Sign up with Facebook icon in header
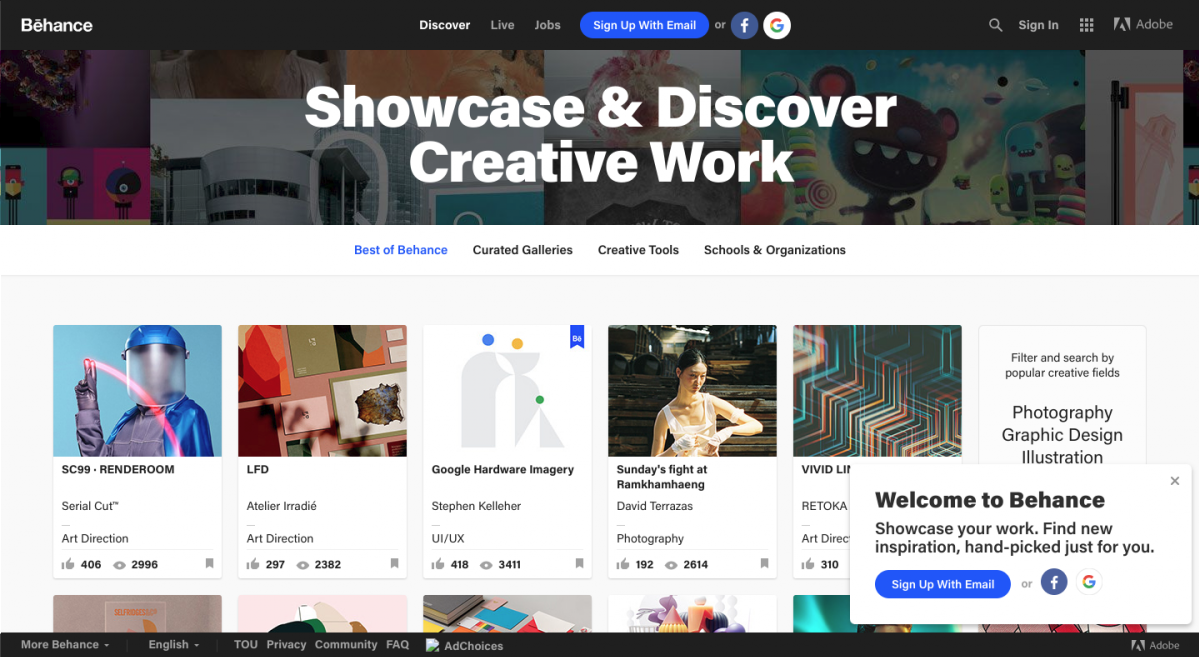Screen dimensions: 1199x657 point(744,25)
